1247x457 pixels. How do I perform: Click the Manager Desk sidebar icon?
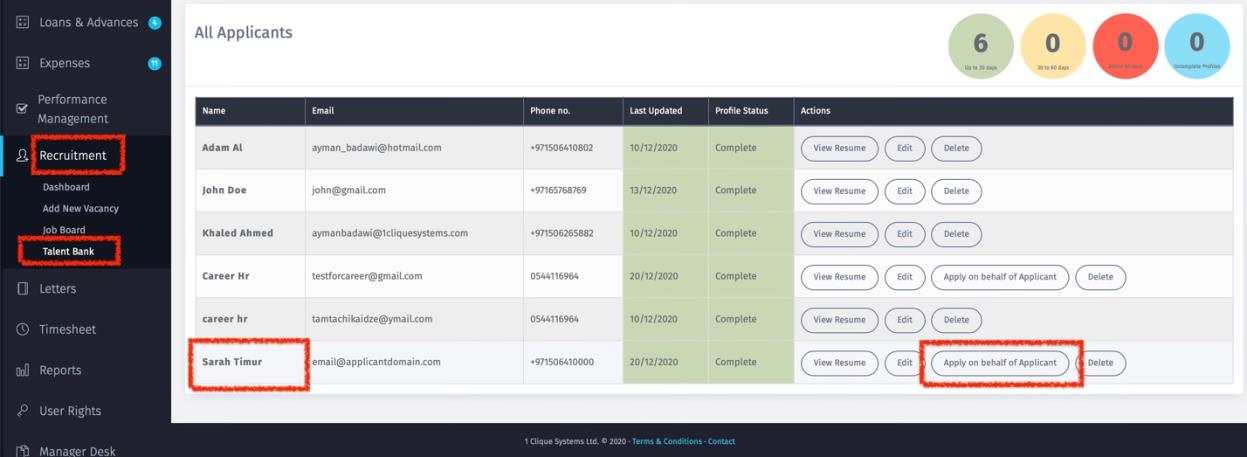click(x=22, y=451)
